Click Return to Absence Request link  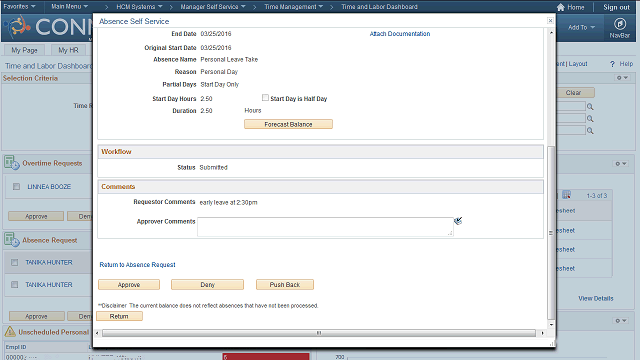(138, 265)
